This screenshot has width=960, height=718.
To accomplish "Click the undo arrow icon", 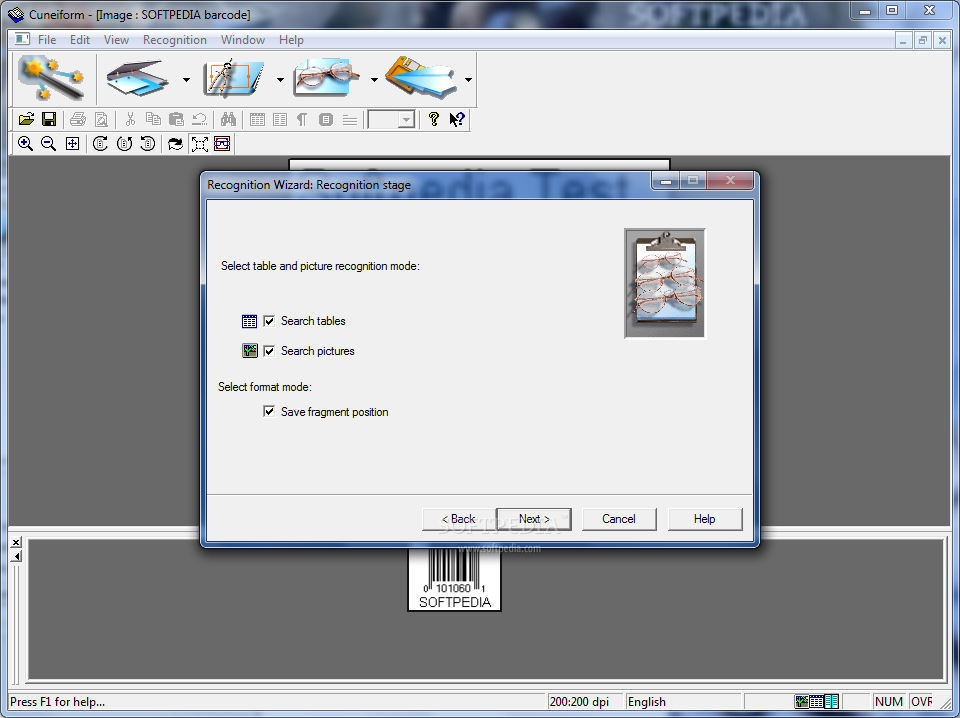I will coord(200,119).
